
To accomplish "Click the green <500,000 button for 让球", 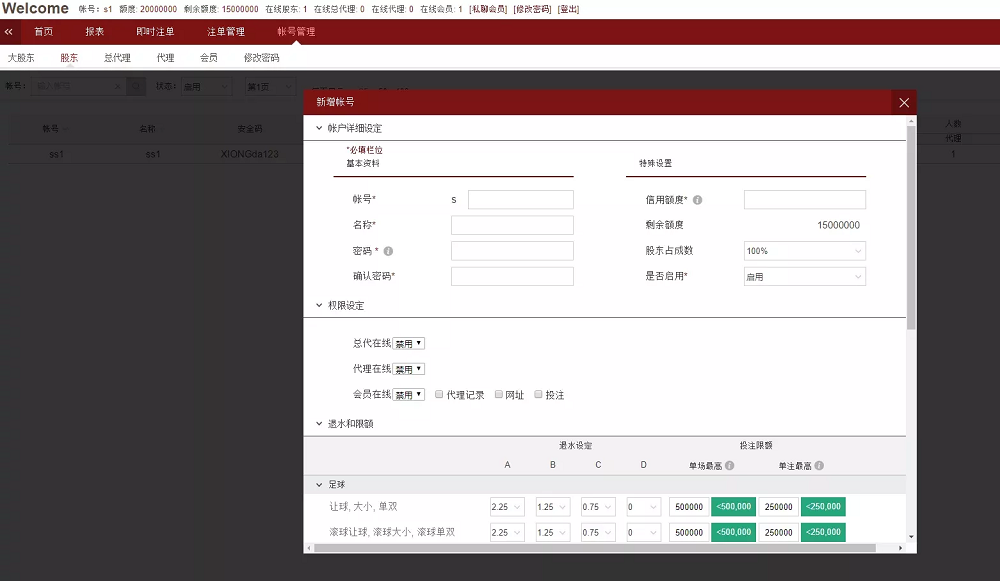I will tap(733, 506).
